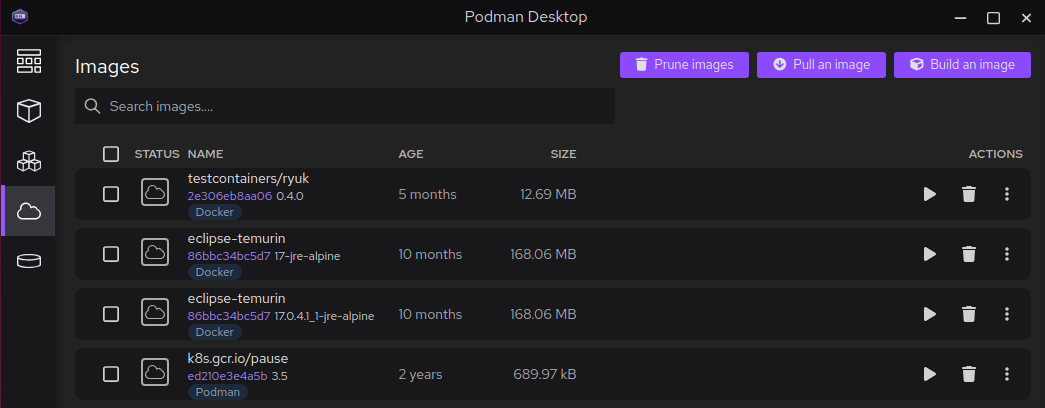1045x408 pixels.
Task: Delete the testcontainers/ryuk image
Action: tap(968, 194)
